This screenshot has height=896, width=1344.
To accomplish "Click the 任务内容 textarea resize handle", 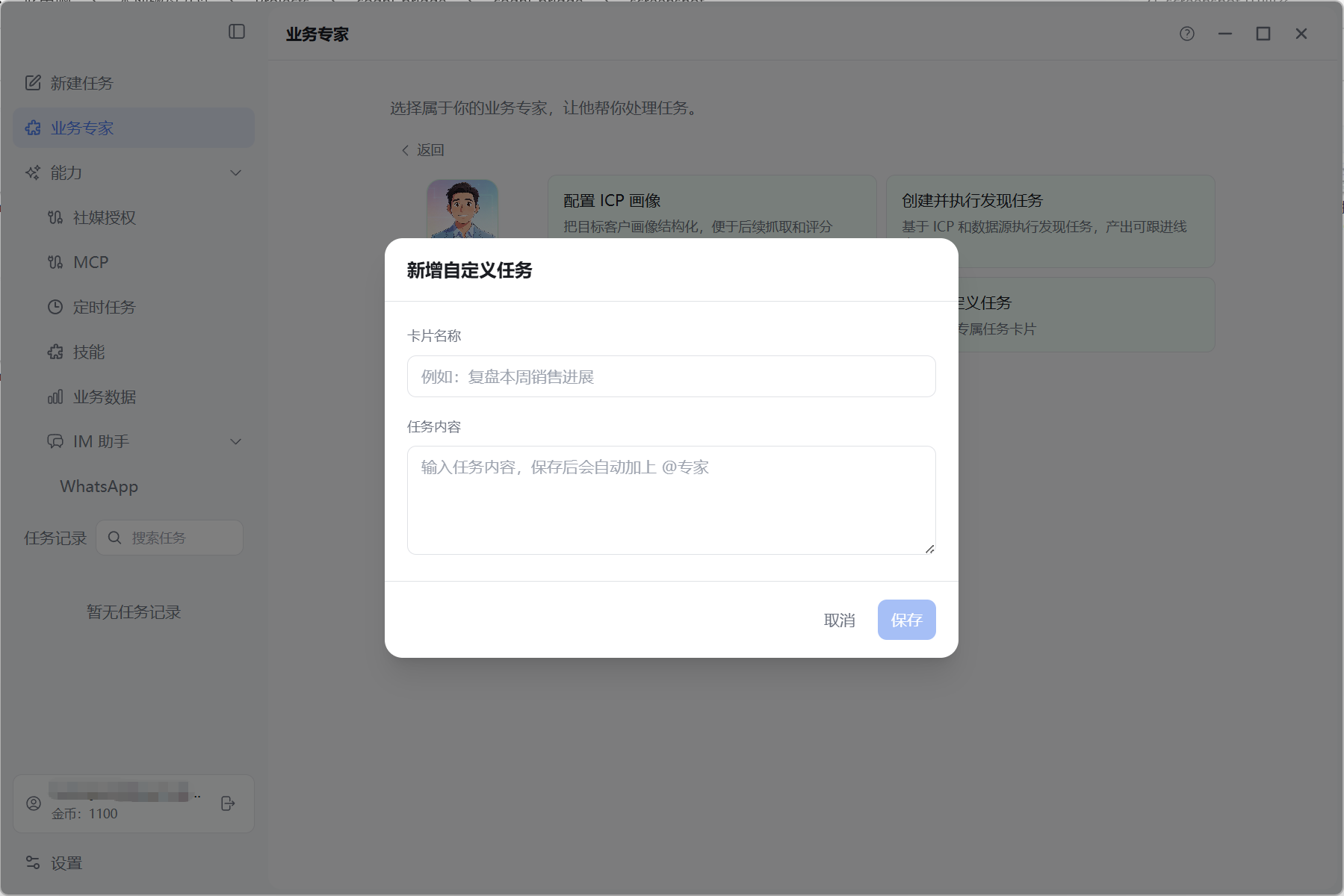I will pos(929,549).
